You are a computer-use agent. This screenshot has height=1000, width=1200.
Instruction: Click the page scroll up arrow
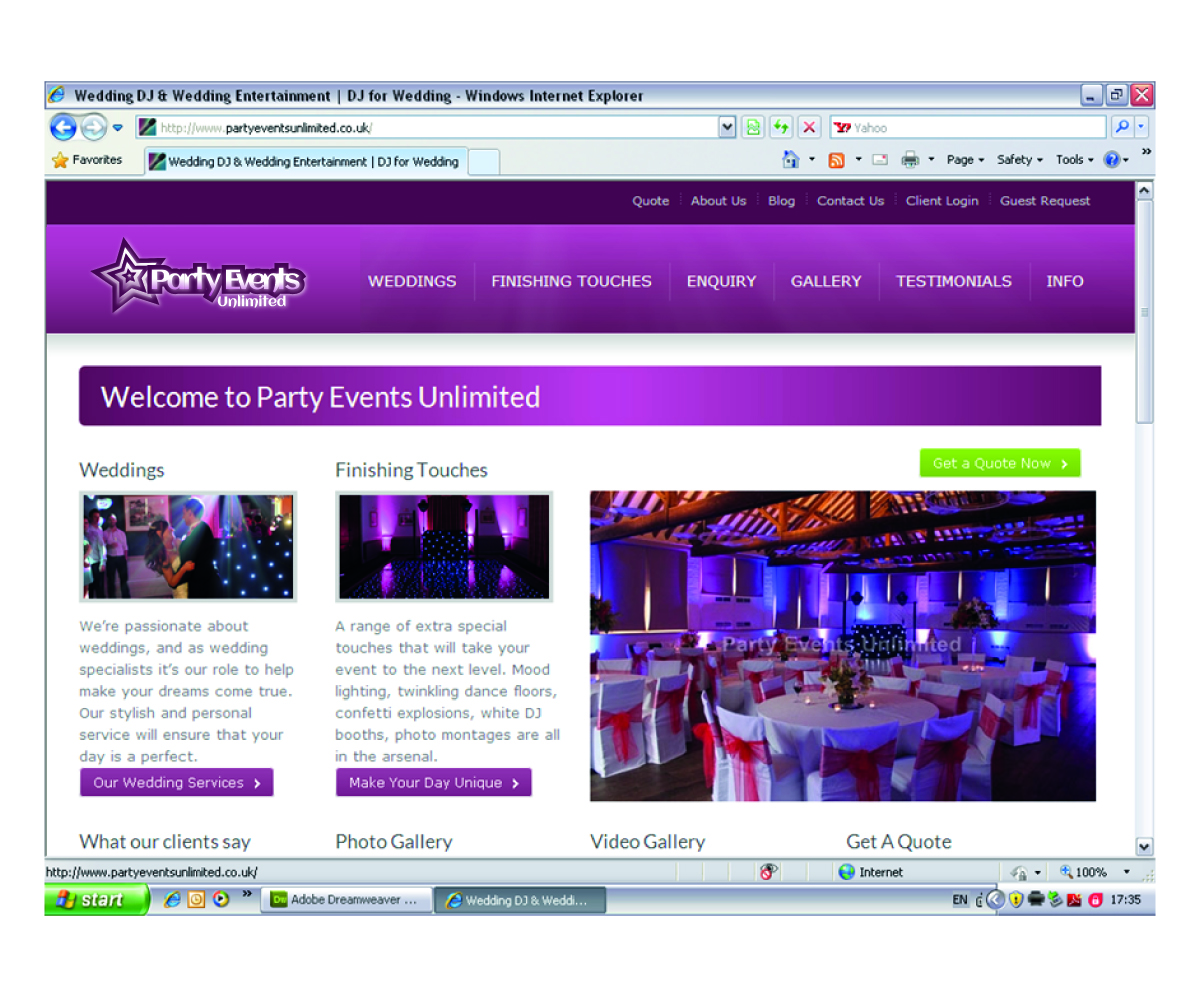pos(1145,190)
